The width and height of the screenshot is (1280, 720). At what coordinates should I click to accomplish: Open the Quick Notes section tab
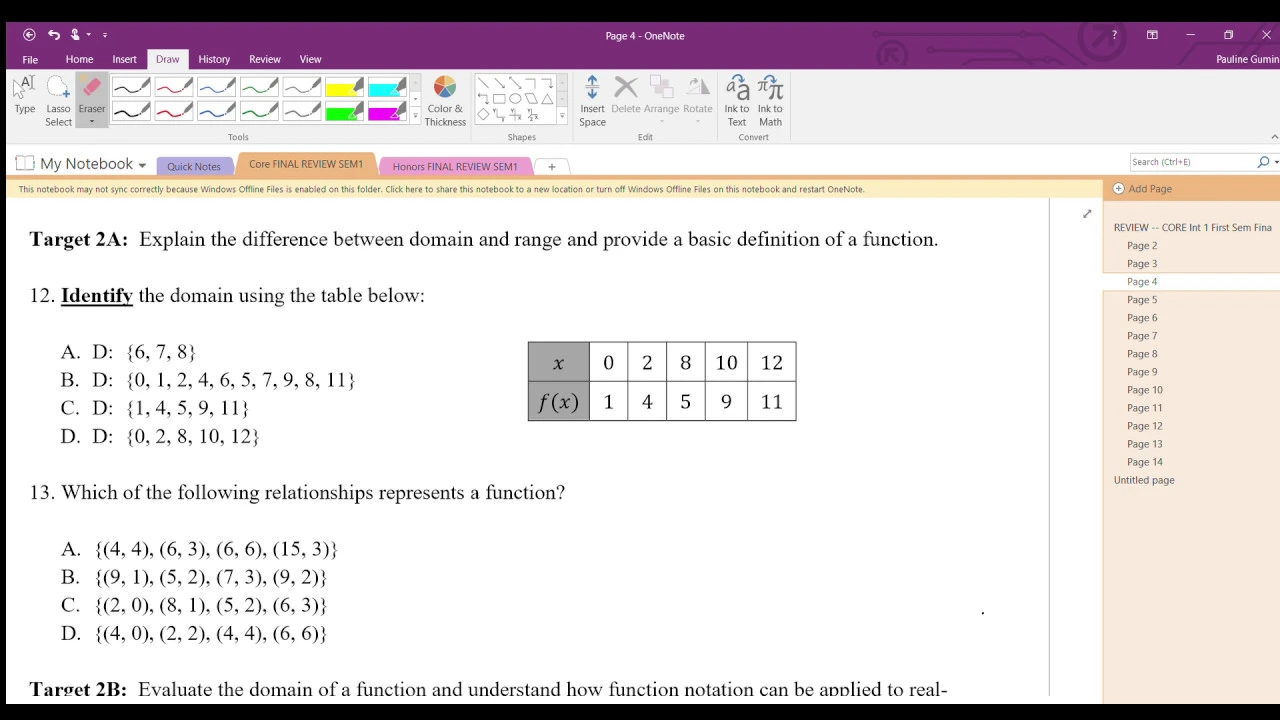tap(194, 166)
